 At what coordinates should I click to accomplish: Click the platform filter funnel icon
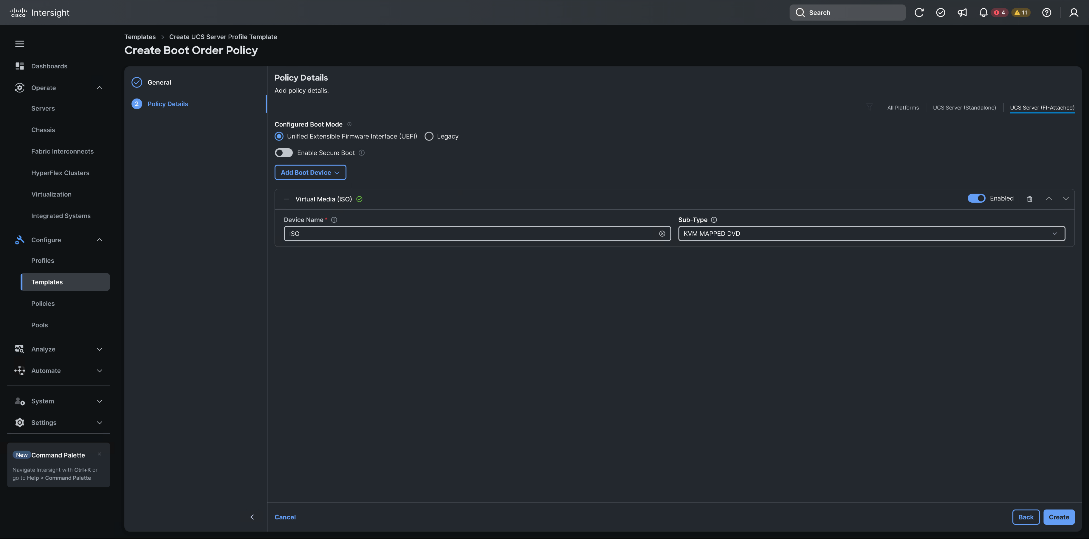click(870, 108)
